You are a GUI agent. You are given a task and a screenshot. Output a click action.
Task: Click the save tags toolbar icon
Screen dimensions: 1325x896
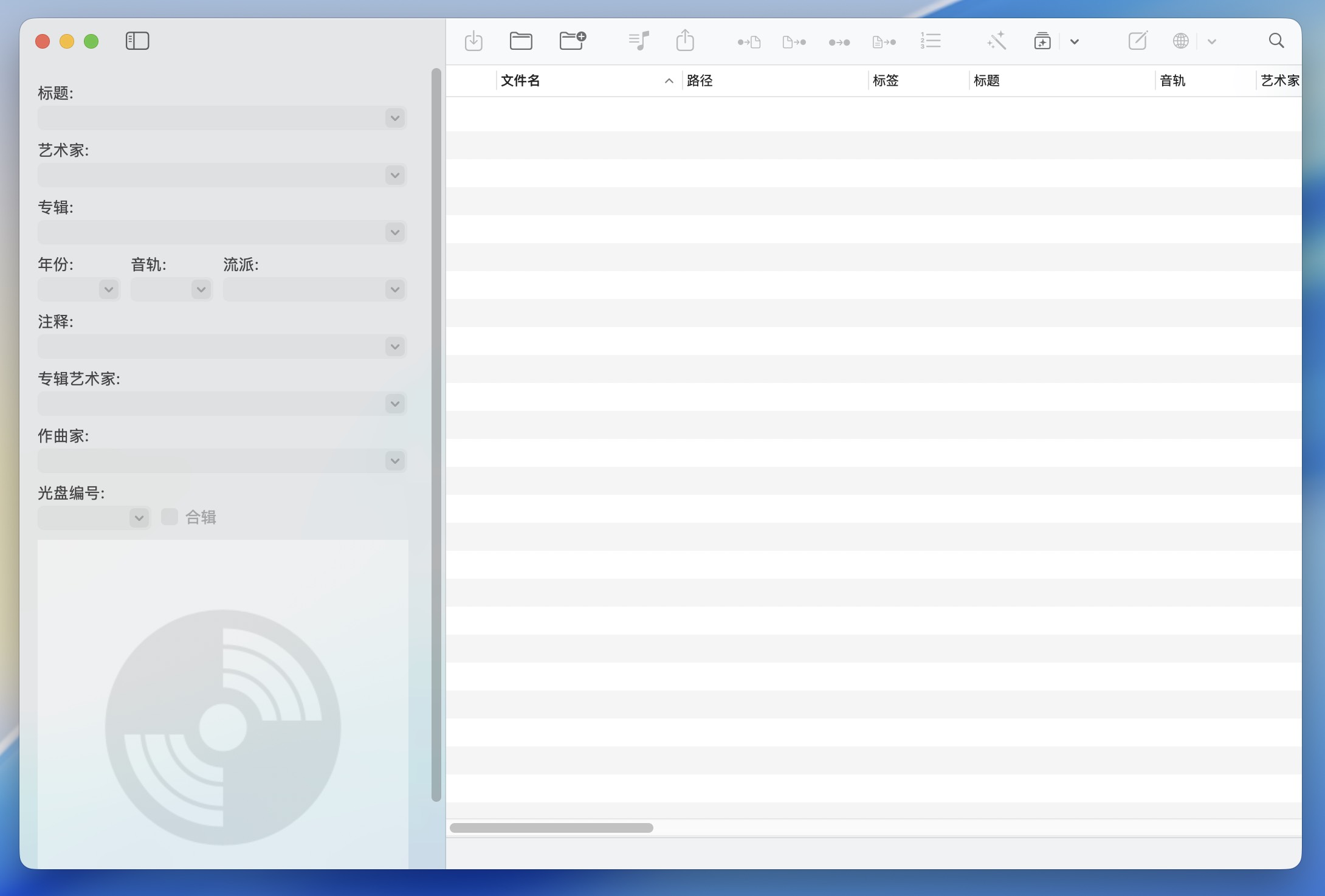(473, 41)
